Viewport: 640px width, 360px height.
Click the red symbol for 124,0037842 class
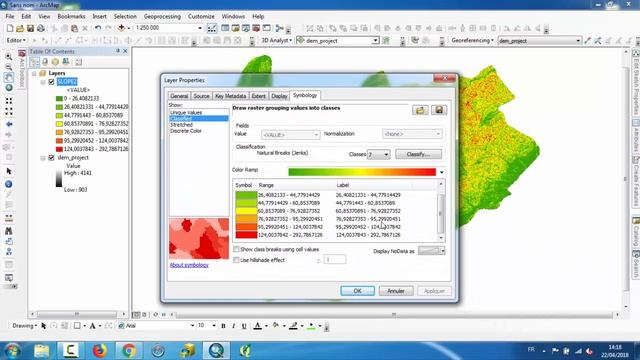[246, 235]
